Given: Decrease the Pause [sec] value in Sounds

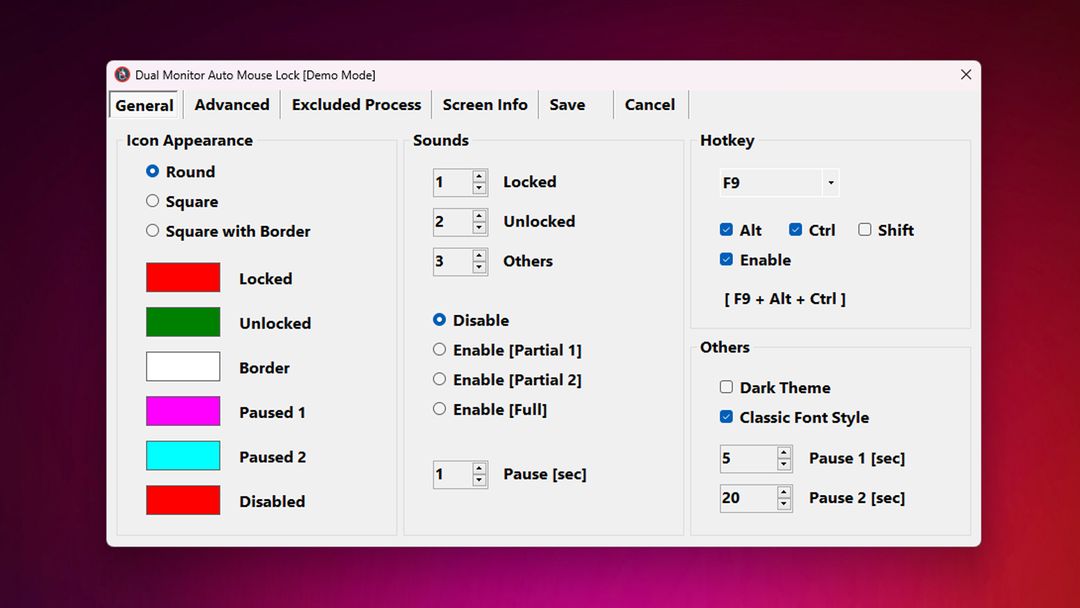Looking at the screenshot, I should coord(479,481).
